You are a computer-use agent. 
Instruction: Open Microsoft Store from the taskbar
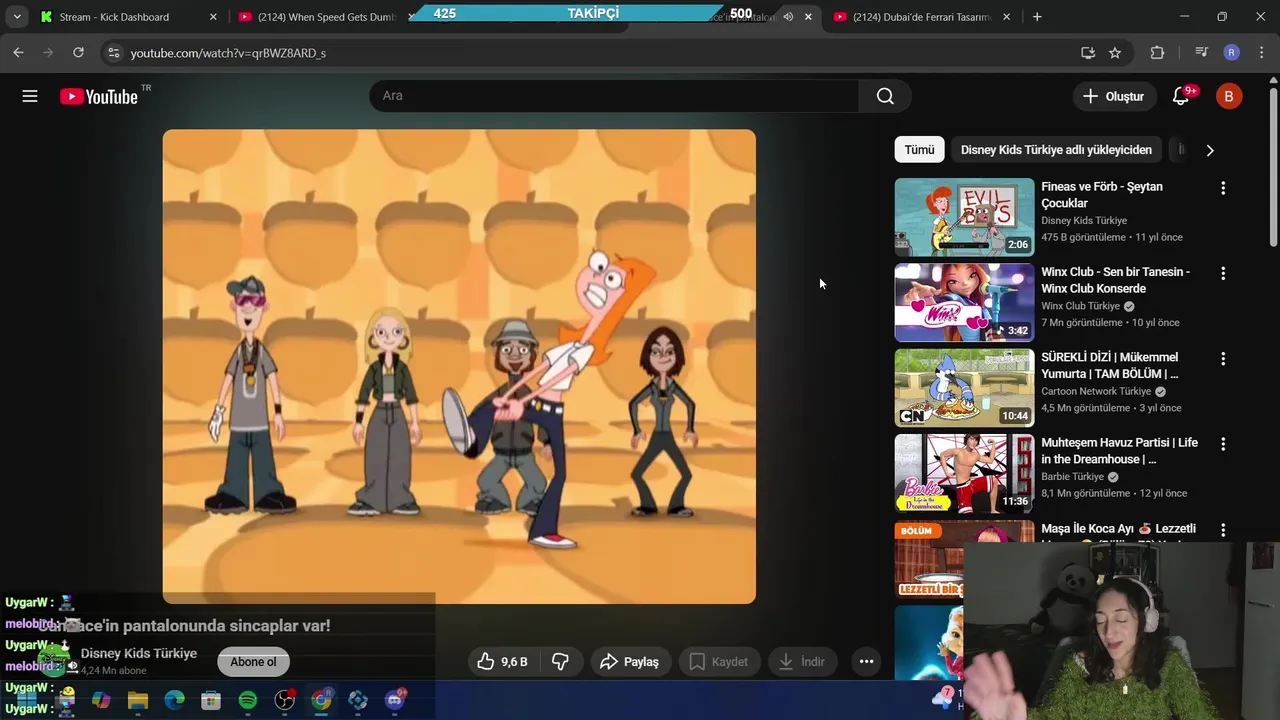click(211, 700)
